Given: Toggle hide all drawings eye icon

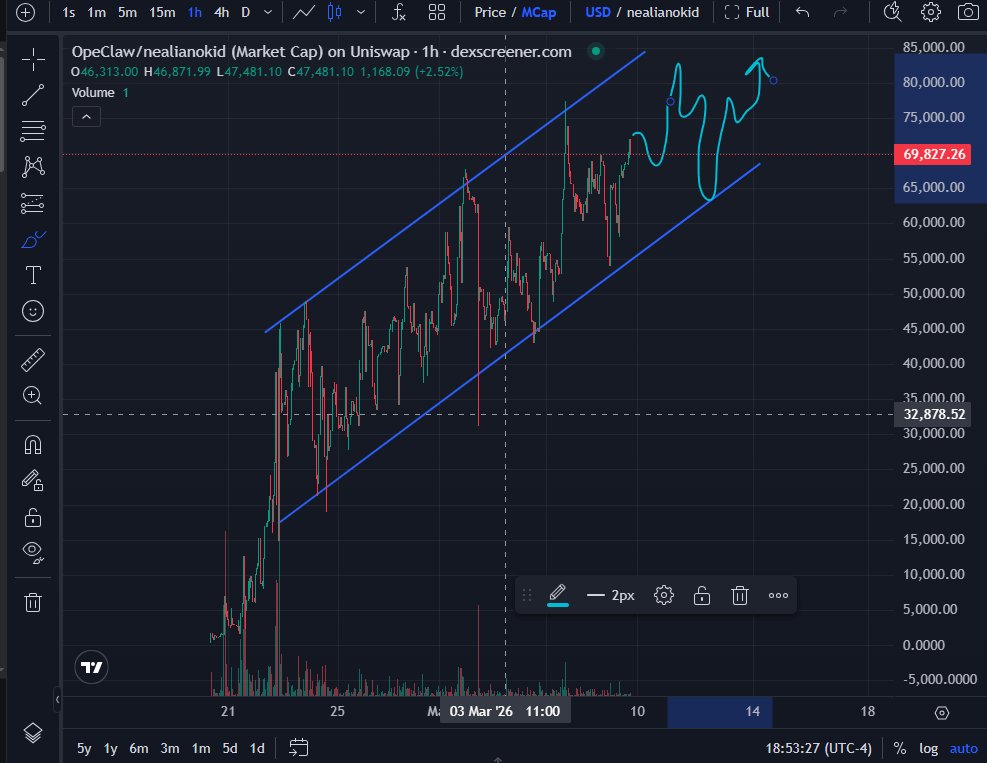Looking at the screenshot, I should click(x=33, y=552).
